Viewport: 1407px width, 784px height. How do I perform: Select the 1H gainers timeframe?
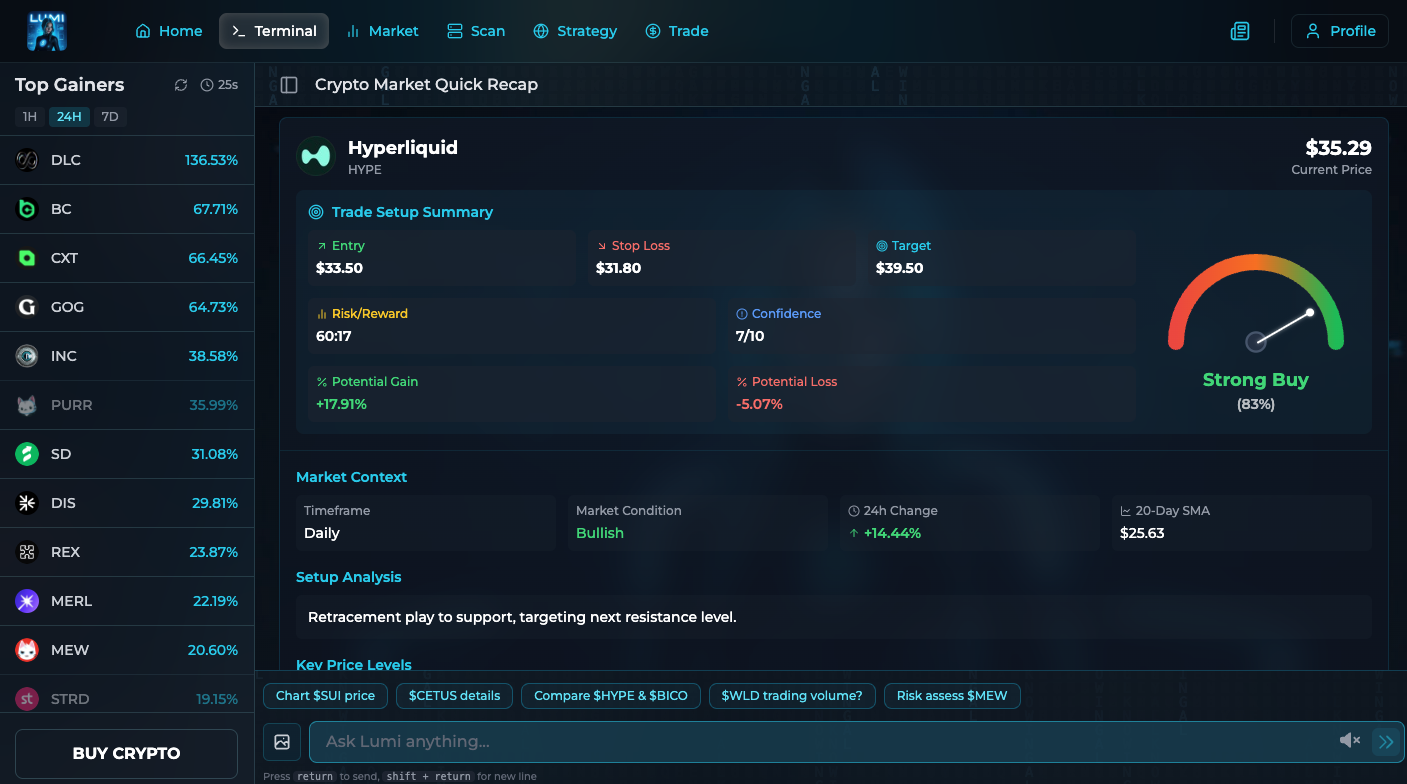coord(30,117)
